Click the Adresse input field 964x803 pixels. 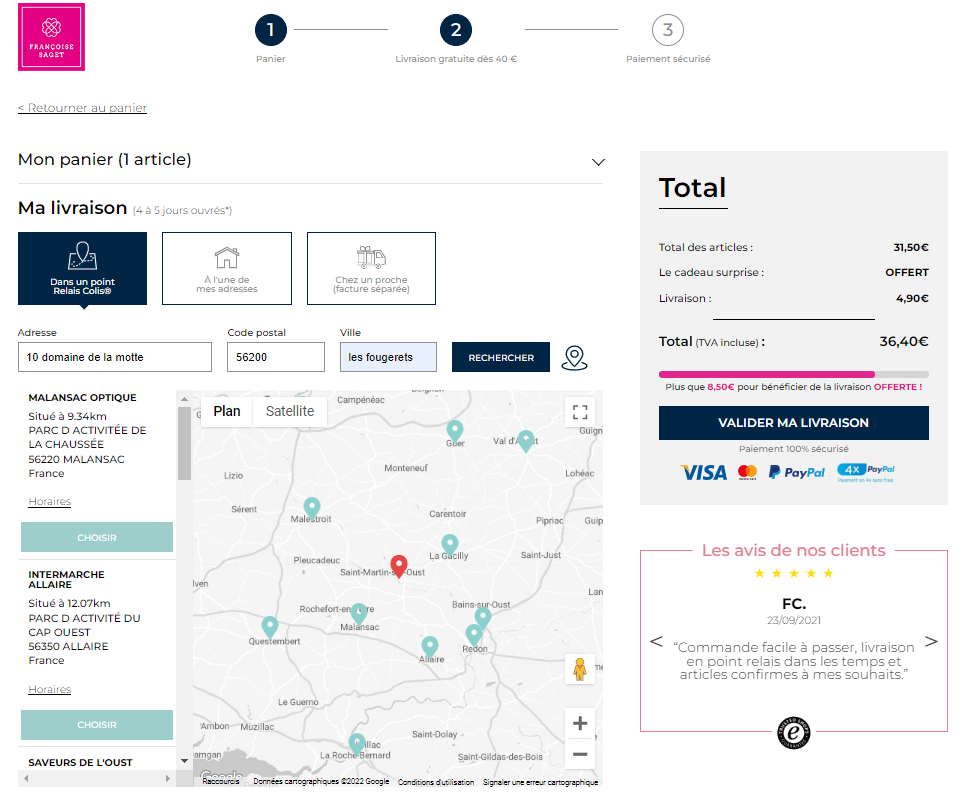click(x=115, y=357)
